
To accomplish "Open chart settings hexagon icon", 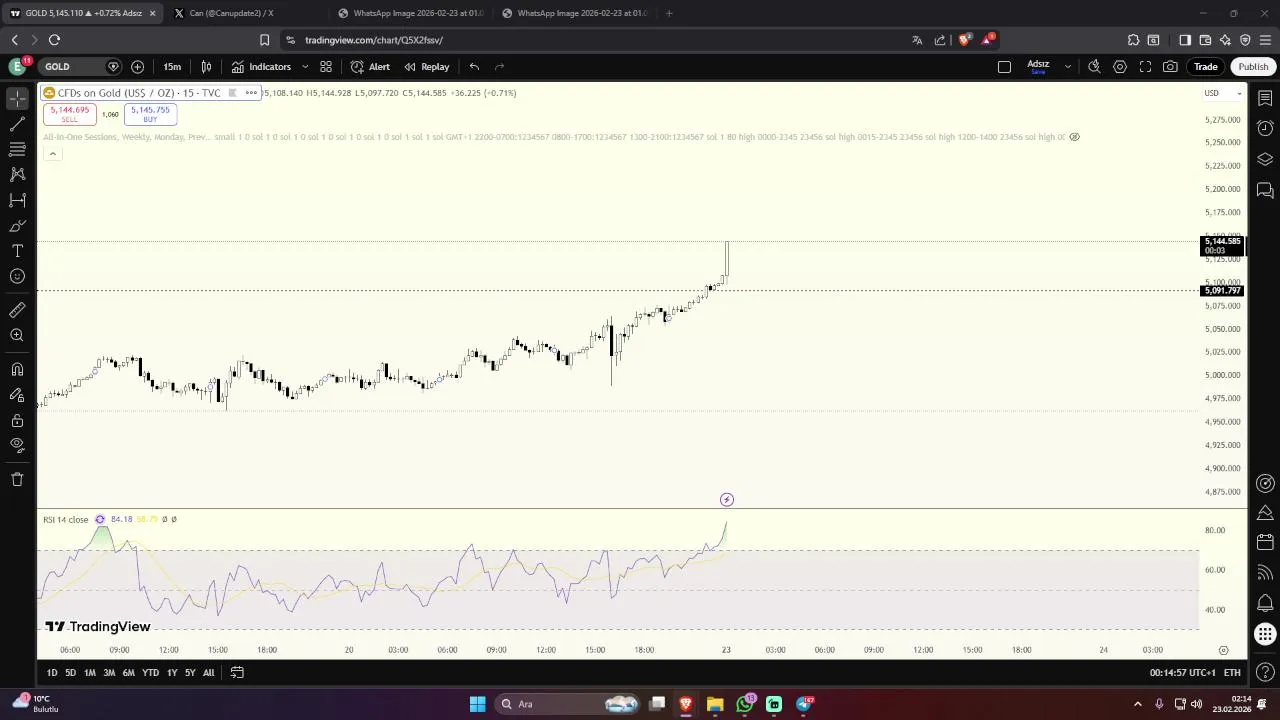I will click(x=1120, y=67).
